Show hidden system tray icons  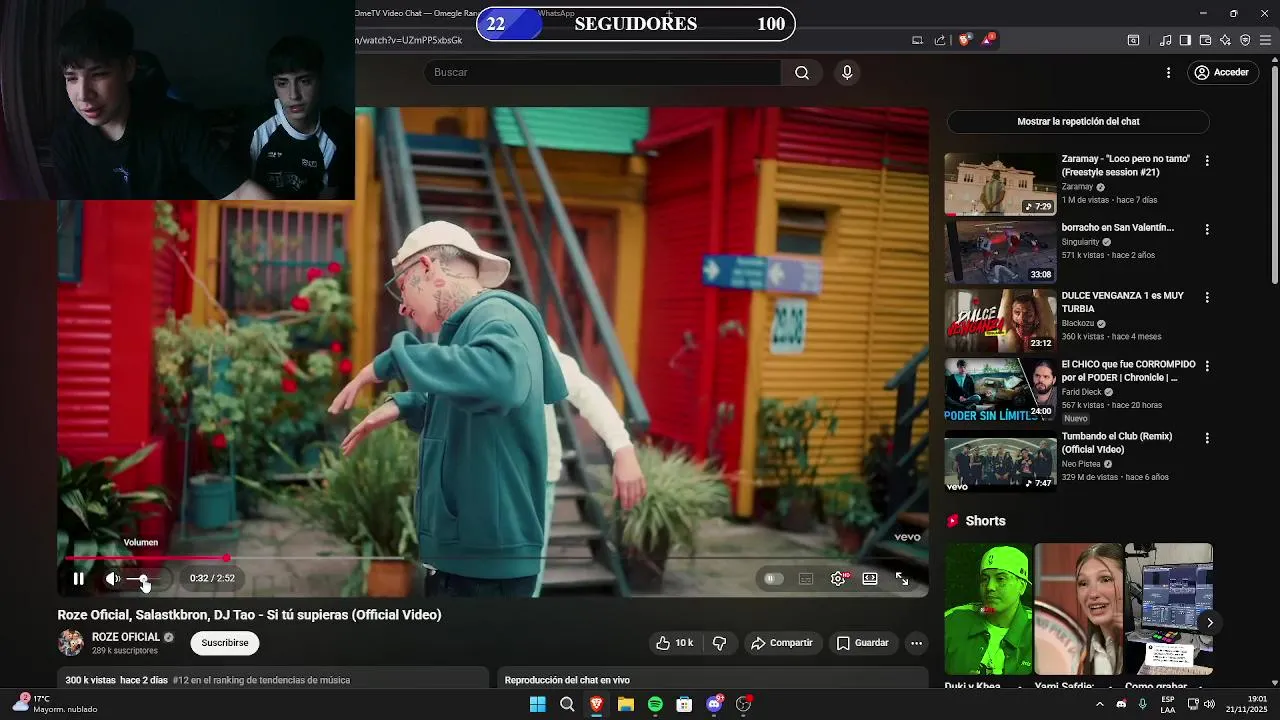tap(1099, 704)
